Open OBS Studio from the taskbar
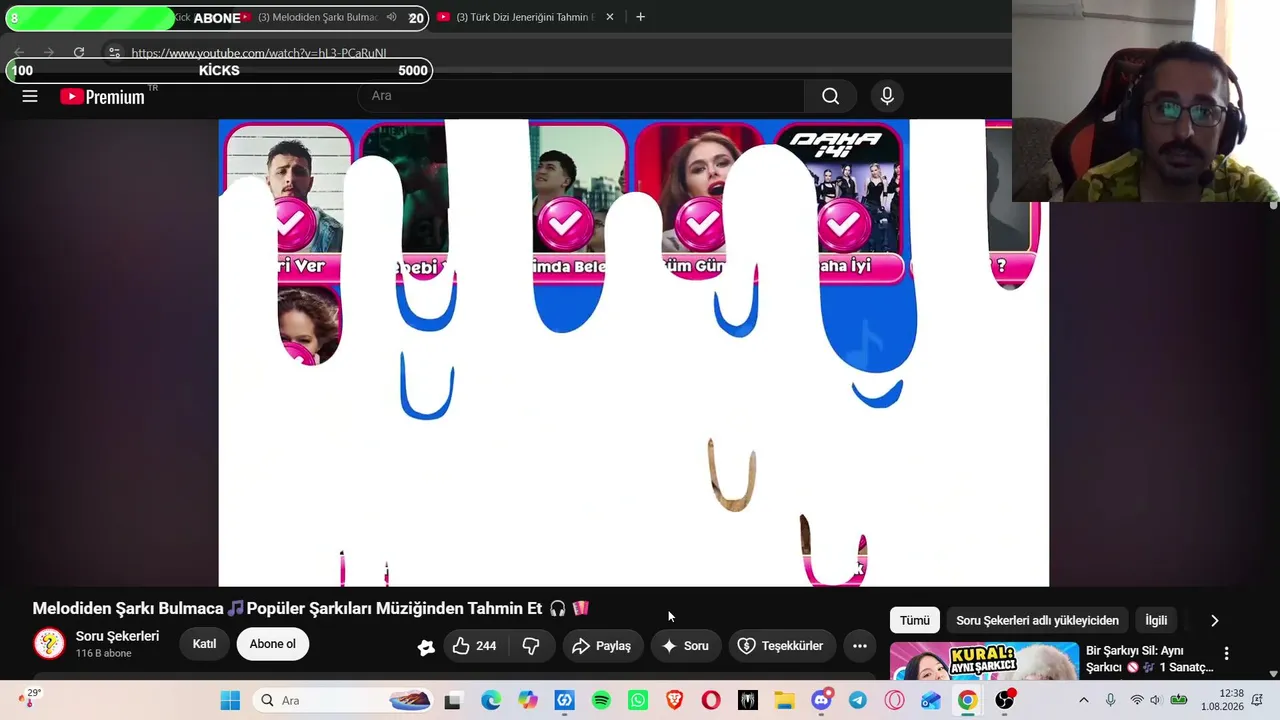The image size is (1280, 720). pos(1005,699)
